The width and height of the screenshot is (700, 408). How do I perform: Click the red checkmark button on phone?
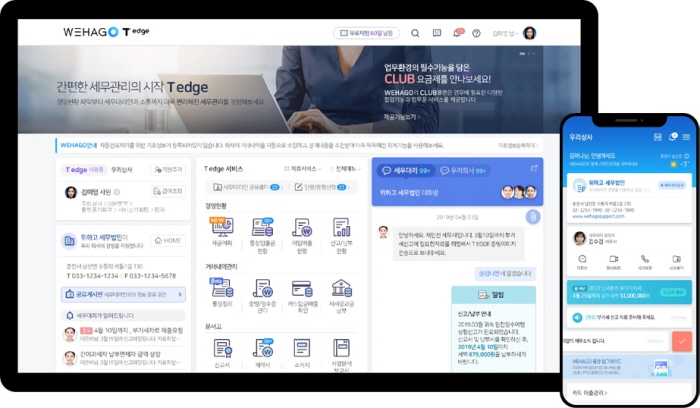[x=682, y=341]
